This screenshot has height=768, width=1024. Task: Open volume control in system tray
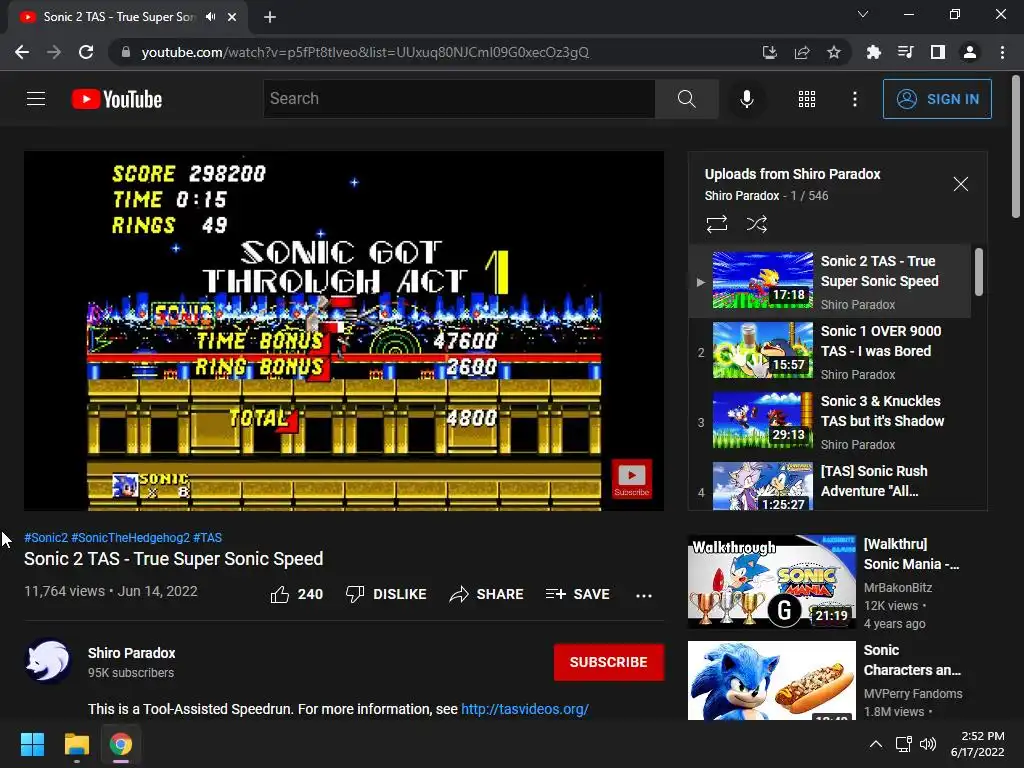tap(927, 744)
